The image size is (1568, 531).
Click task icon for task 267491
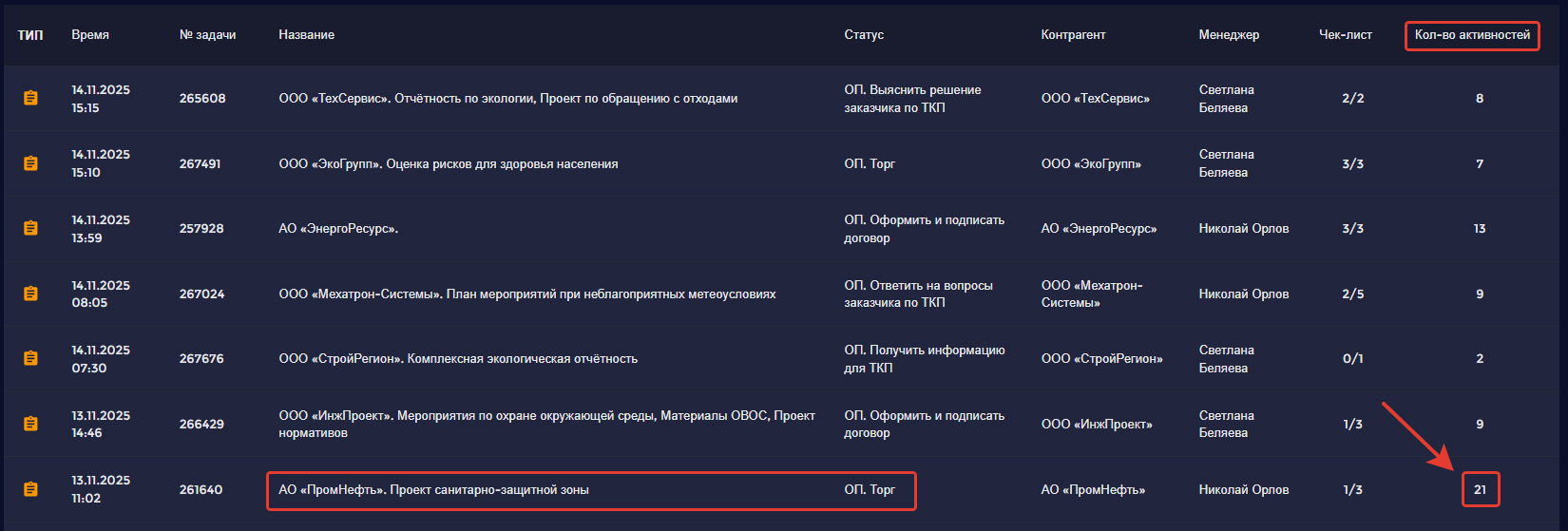click(30, 163)
